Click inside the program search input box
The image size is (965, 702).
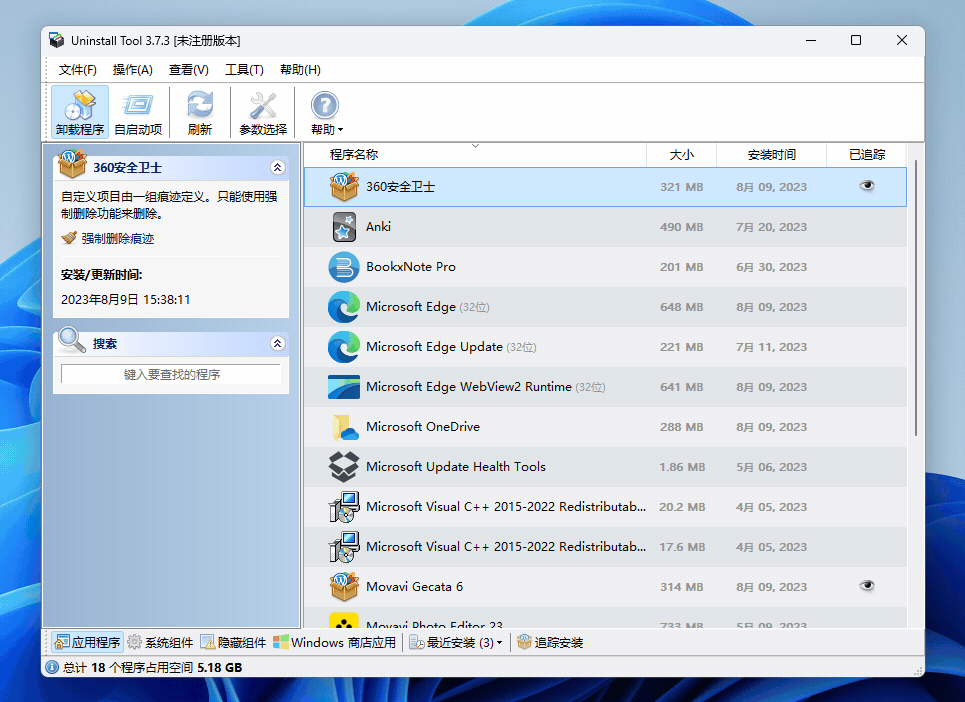point(170,371)
